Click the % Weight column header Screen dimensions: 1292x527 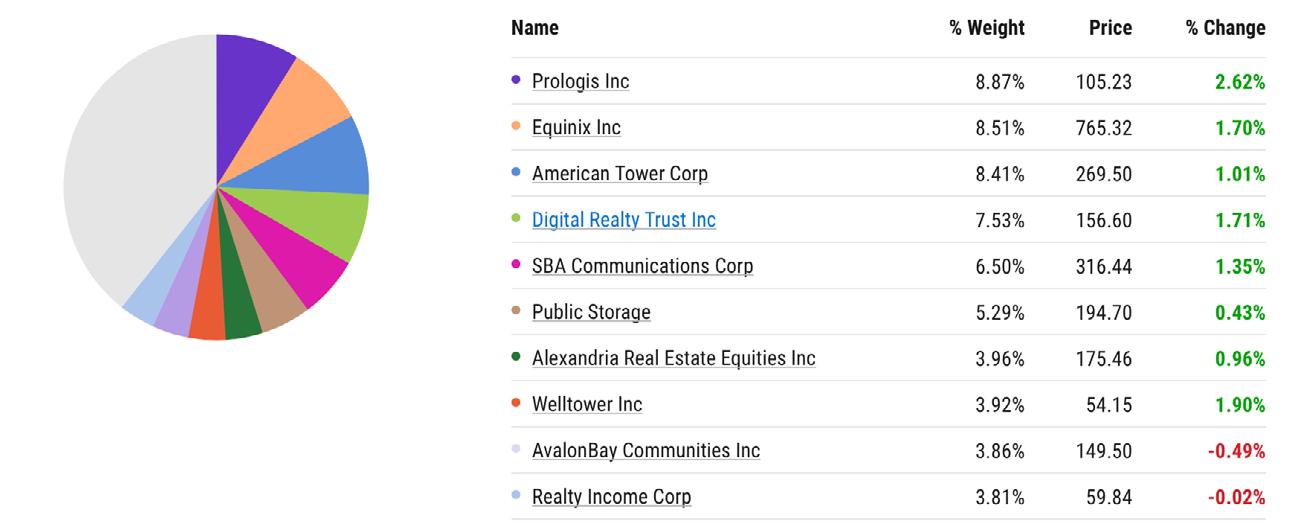pyautogui.click(x=987, y=28)
